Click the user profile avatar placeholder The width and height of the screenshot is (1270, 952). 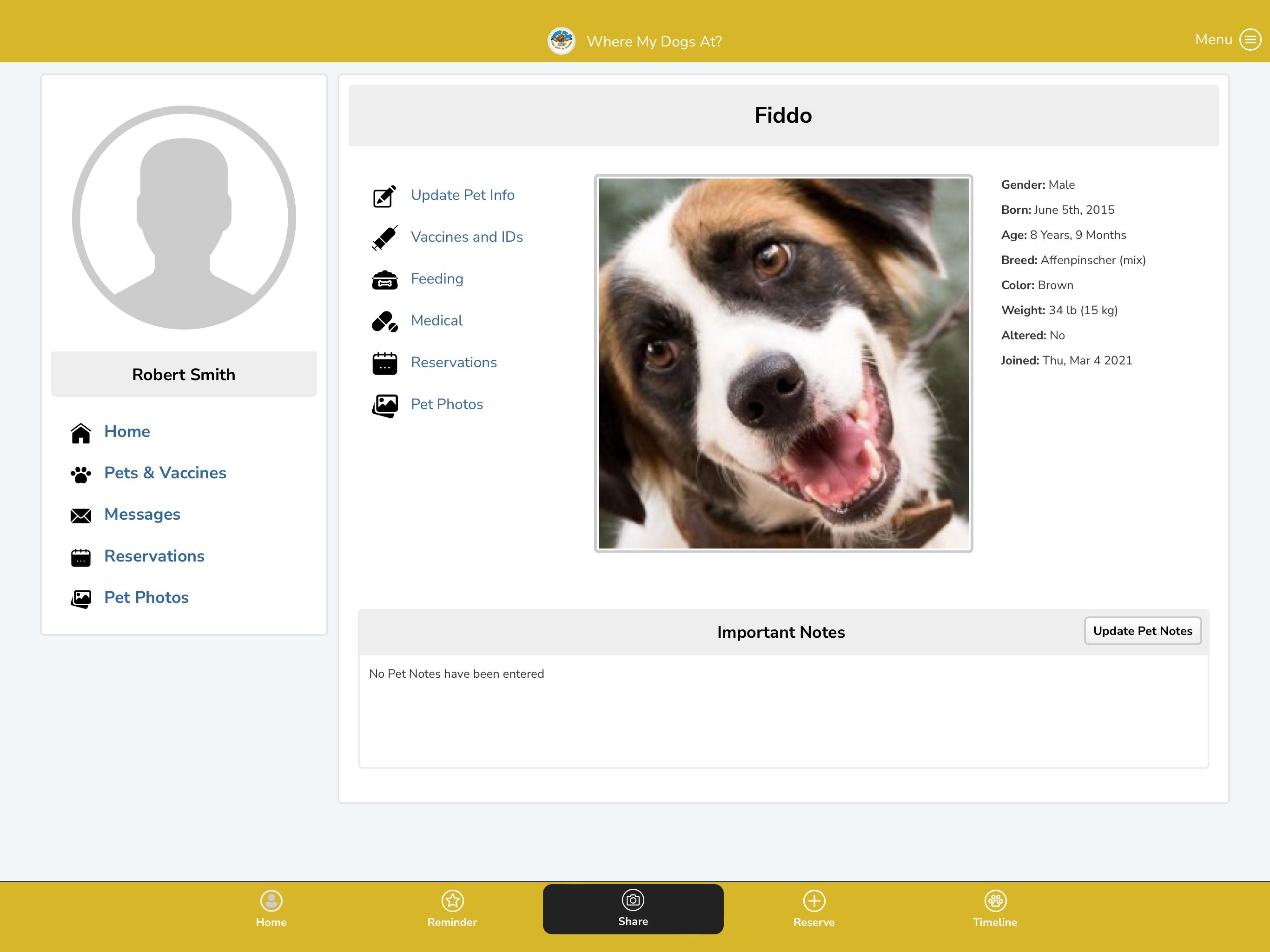(x=184, y=218)
